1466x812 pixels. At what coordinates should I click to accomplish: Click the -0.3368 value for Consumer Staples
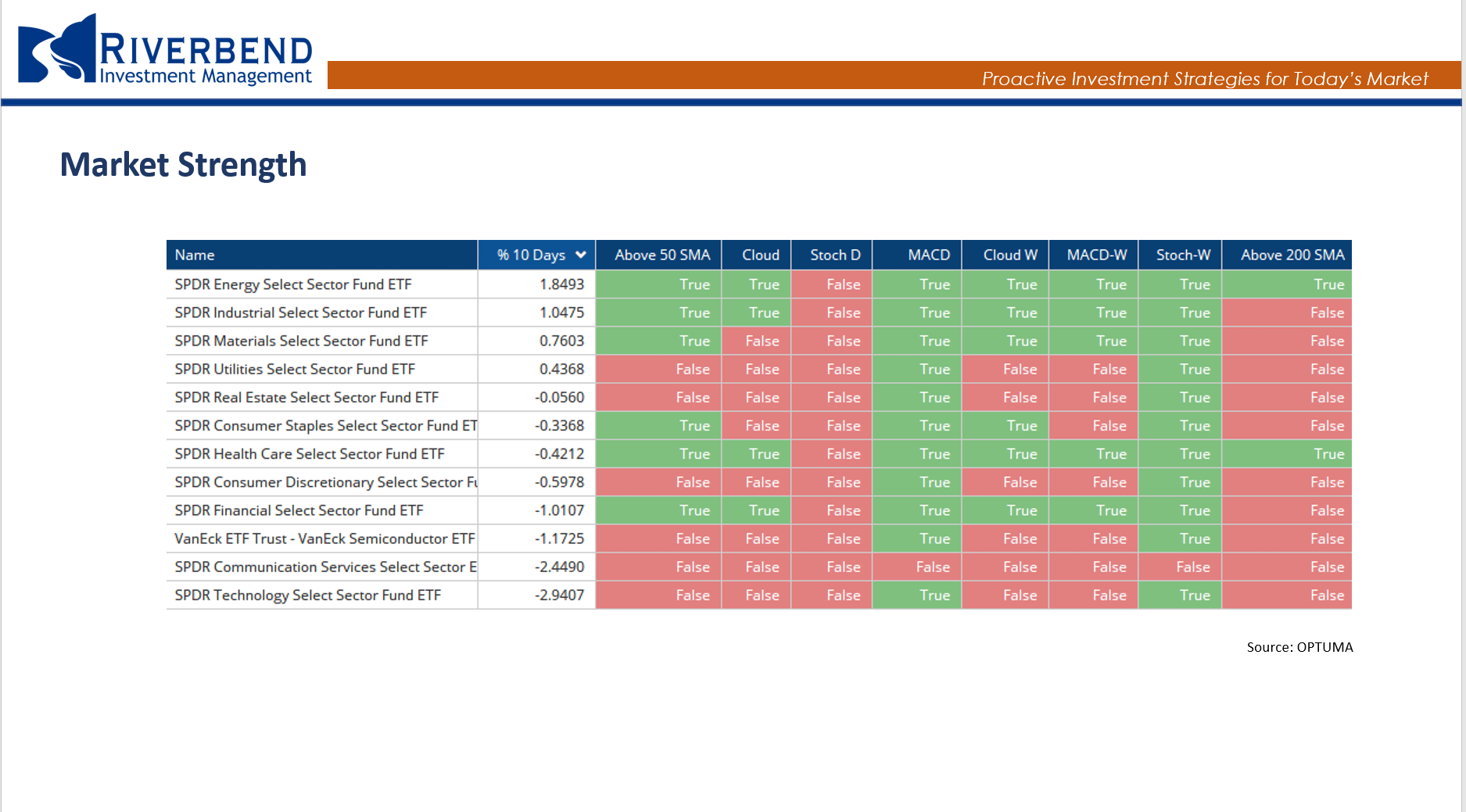pos(560,425)
